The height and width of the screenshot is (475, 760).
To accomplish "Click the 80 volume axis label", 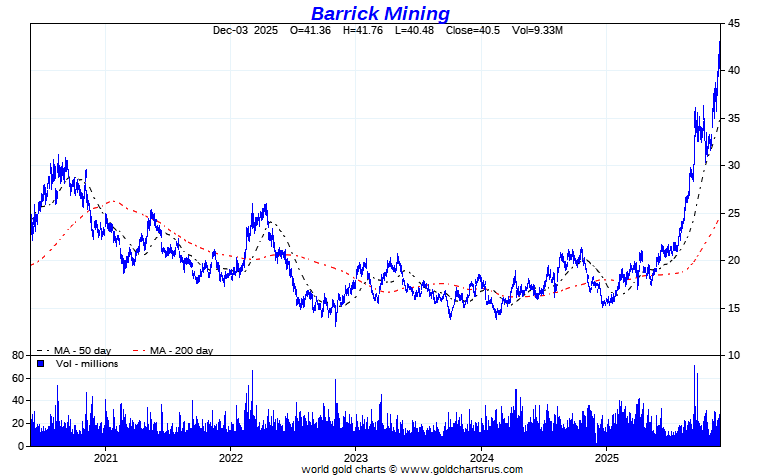I will pos(18,355).
